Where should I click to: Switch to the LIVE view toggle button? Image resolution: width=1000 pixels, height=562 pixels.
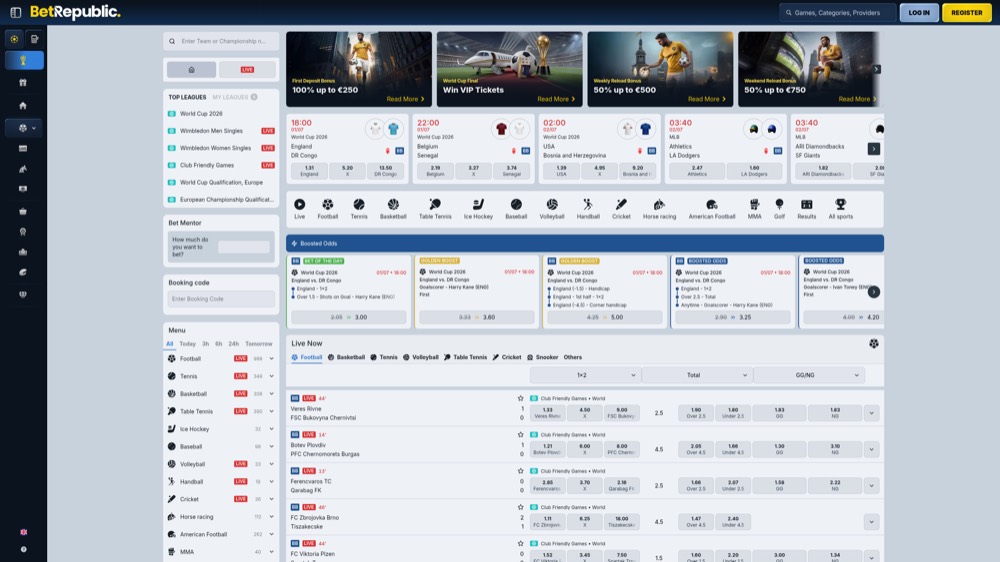[x=247, y=70]
